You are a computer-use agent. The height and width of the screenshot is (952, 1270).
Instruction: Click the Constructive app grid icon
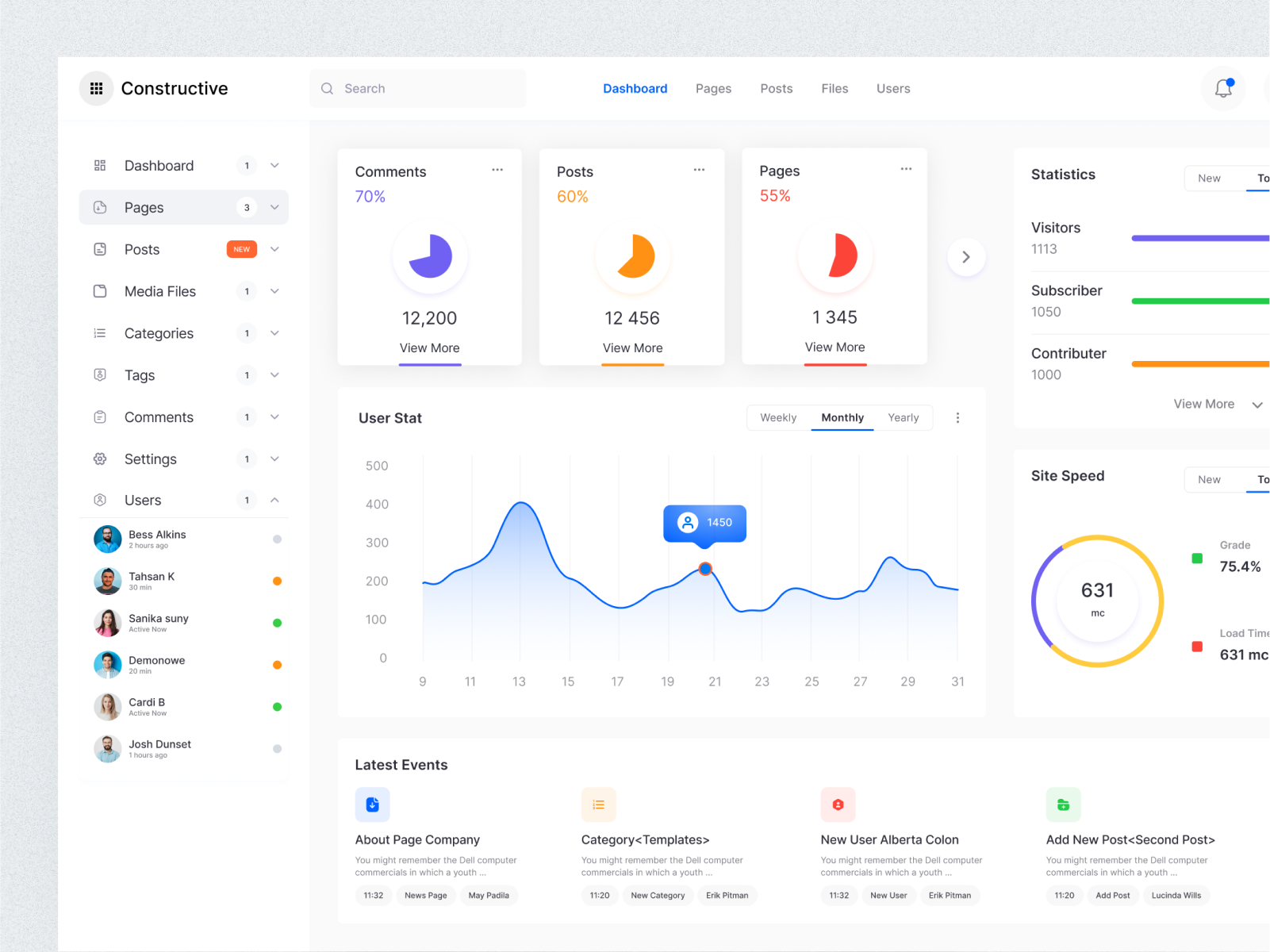pyautogui.click(x=96, y=88)
